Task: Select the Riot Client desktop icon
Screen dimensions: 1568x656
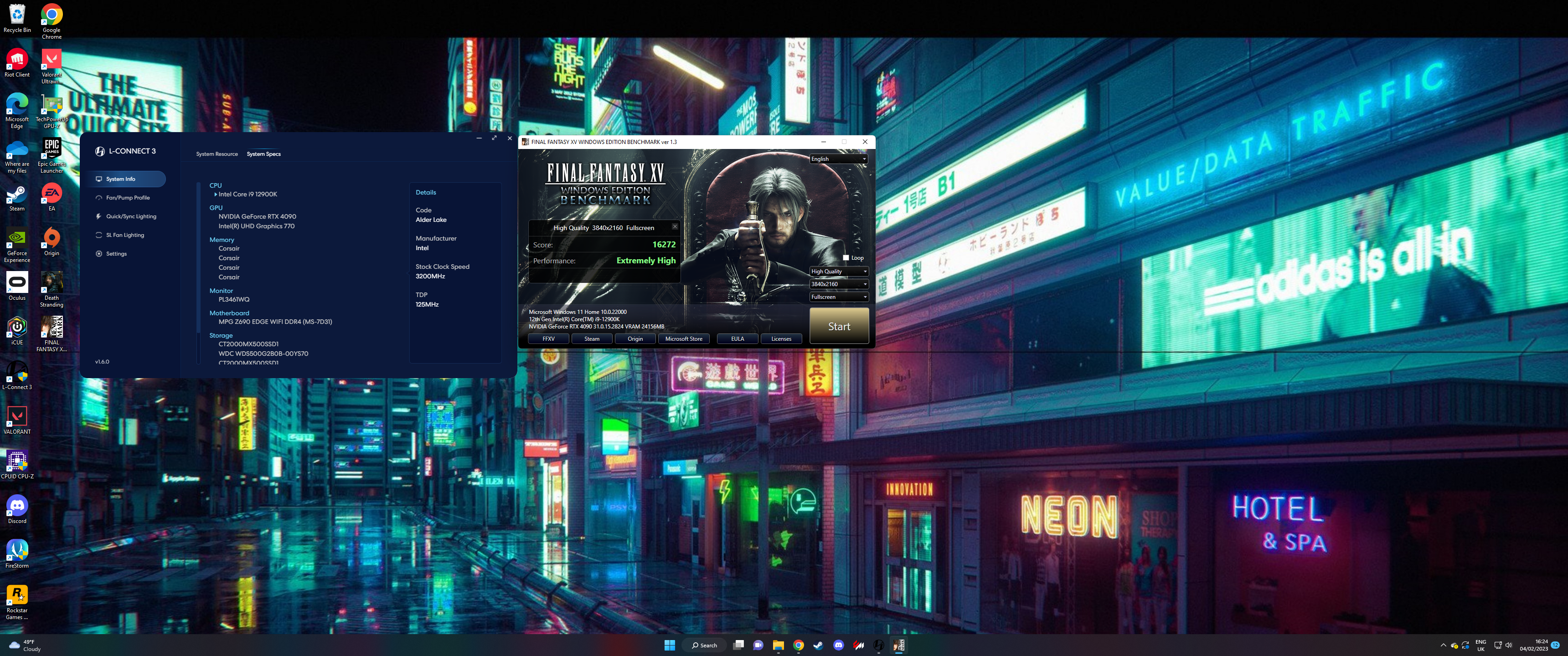Action: [x=17, y=63]
